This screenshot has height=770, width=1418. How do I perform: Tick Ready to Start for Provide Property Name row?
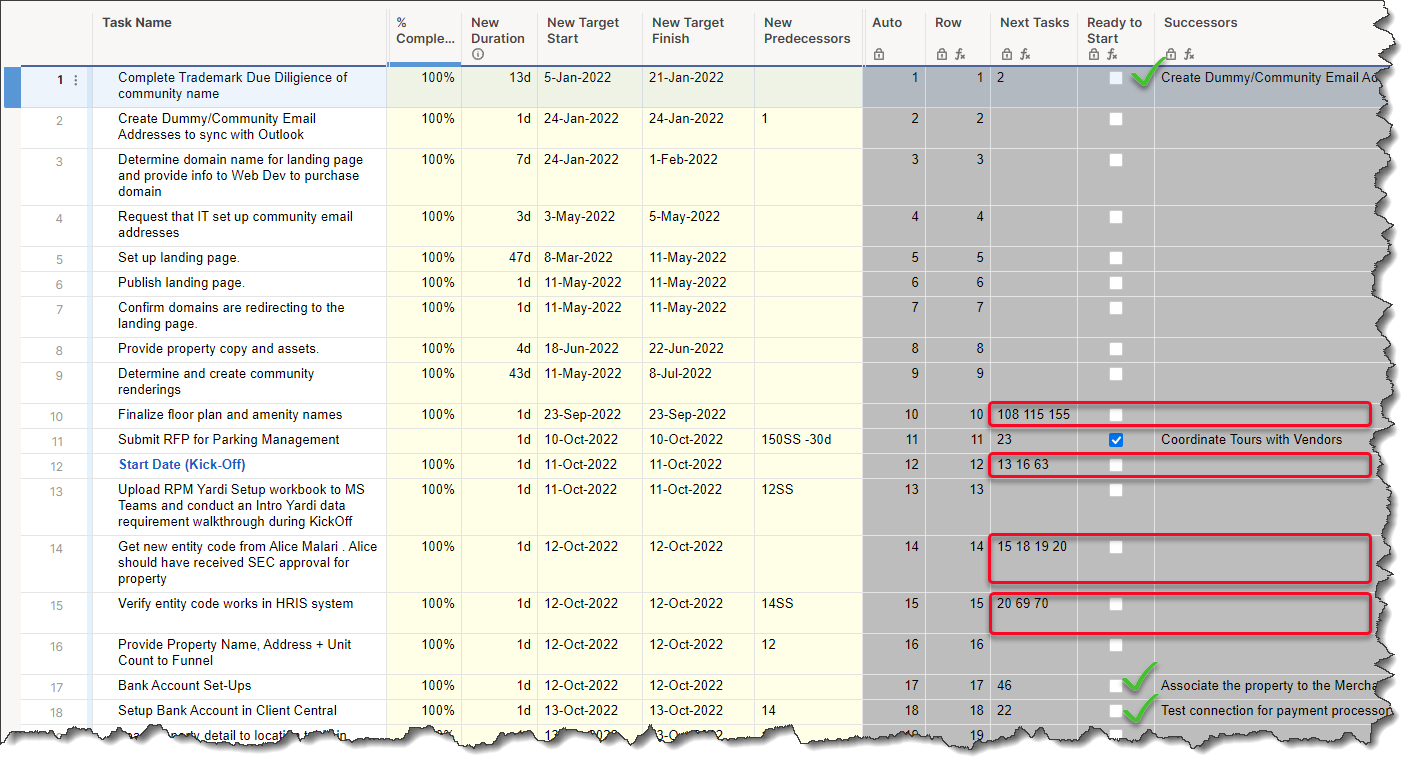pos(1116,645)
